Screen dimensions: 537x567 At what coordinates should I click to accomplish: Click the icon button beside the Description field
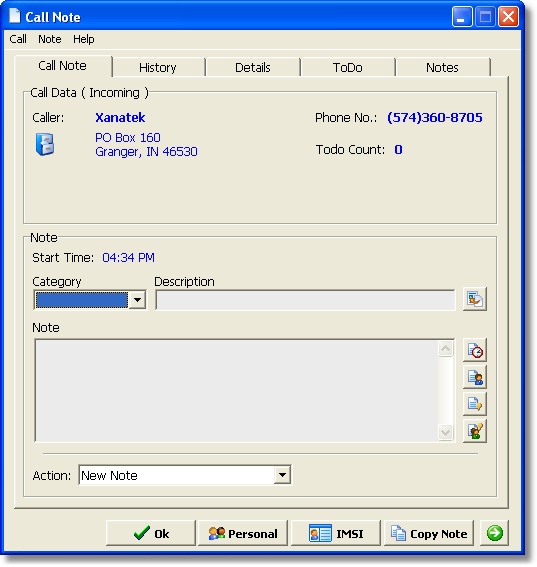point(475,299)
